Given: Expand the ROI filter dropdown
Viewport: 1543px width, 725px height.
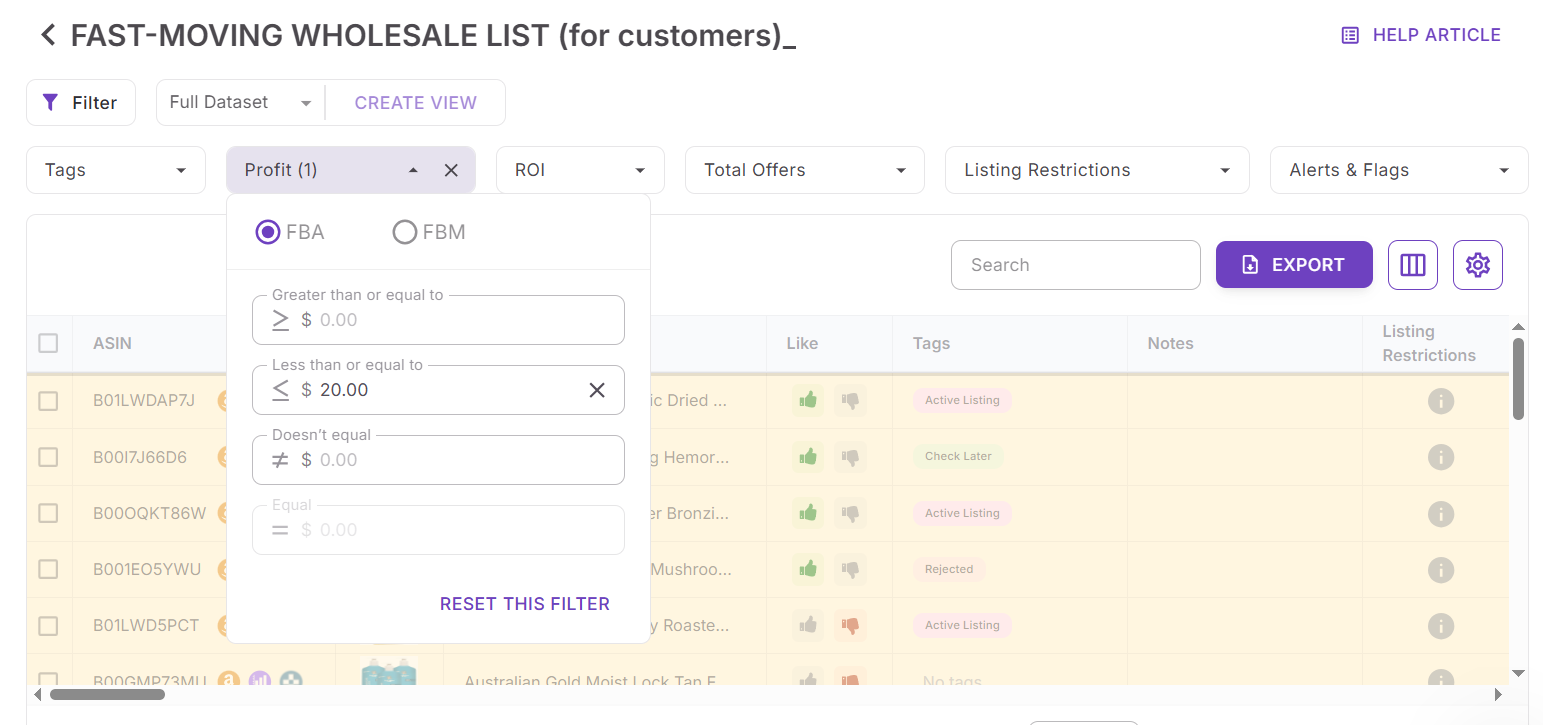Looking at the screenshot, I should coord(580,170).
